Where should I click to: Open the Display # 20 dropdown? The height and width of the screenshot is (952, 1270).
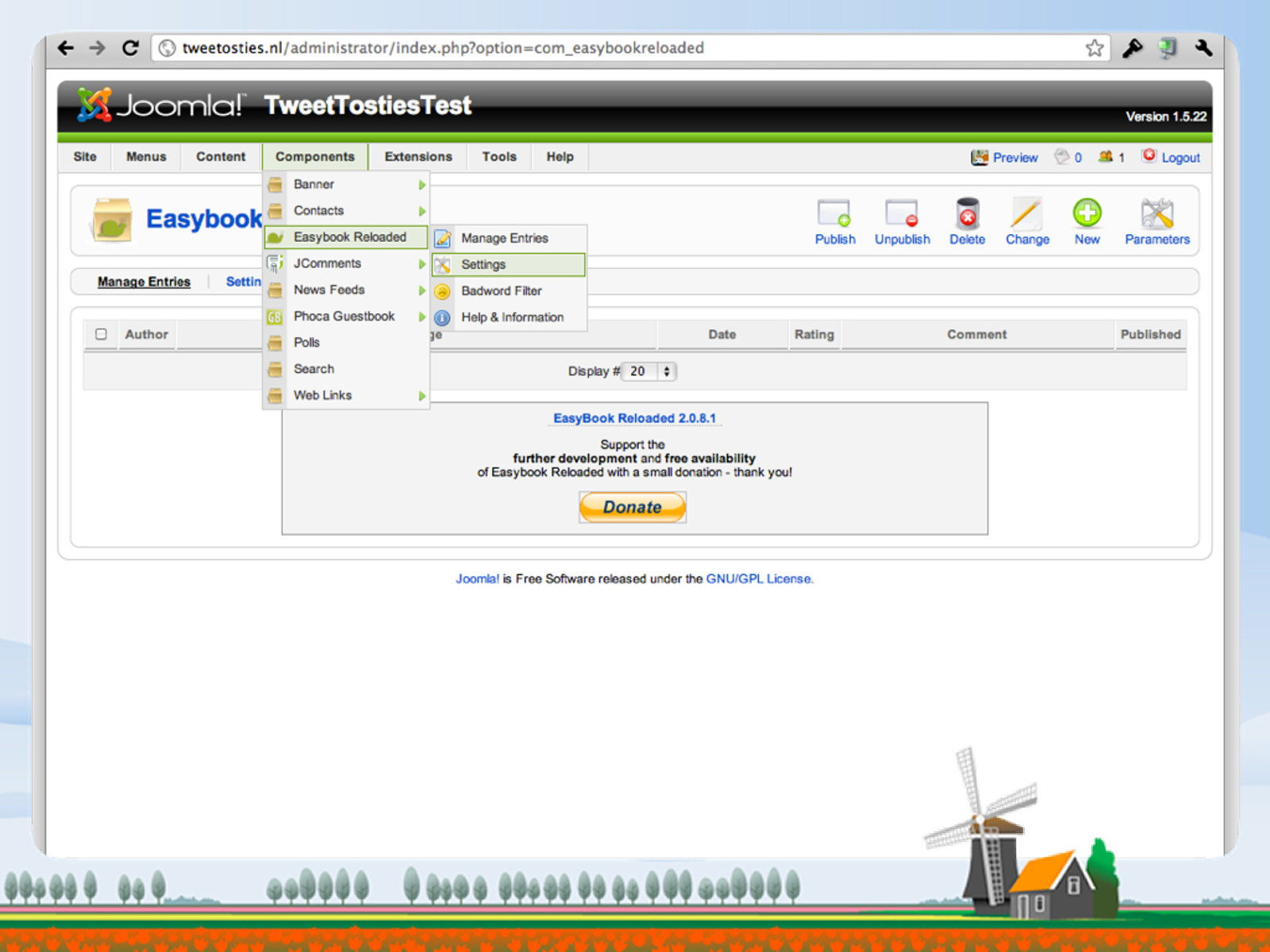(x=649, y=371)
